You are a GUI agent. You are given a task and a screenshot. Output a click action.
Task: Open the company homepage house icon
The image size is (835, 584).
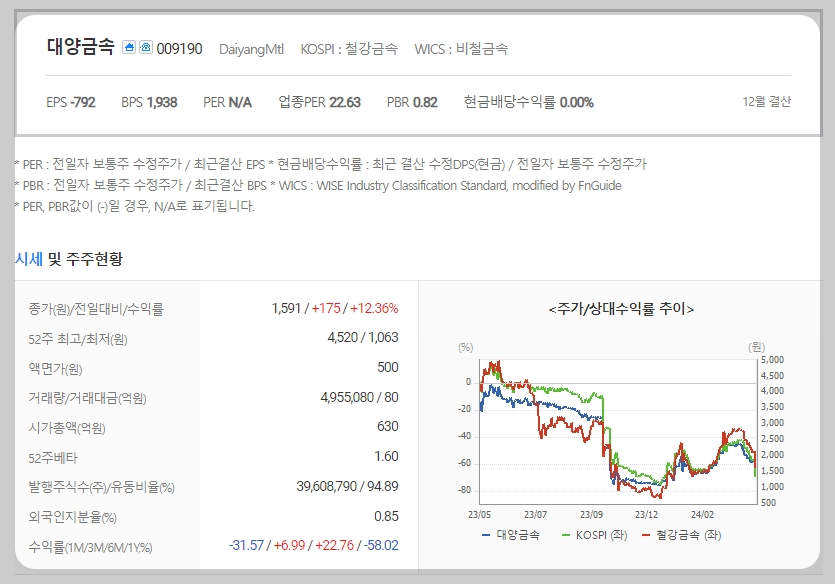[128, 47]
